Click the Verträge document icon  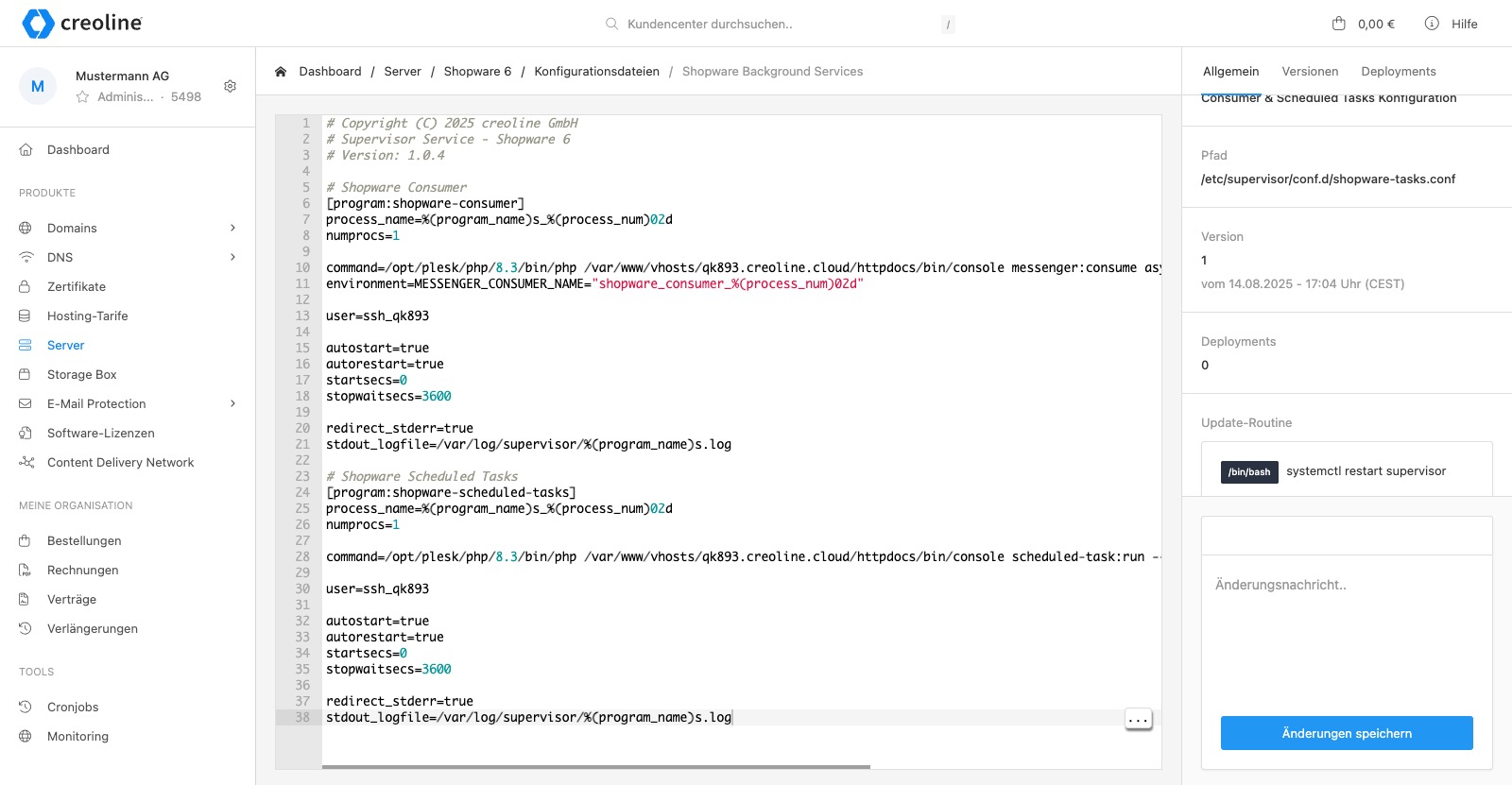(x=26, y=599)
